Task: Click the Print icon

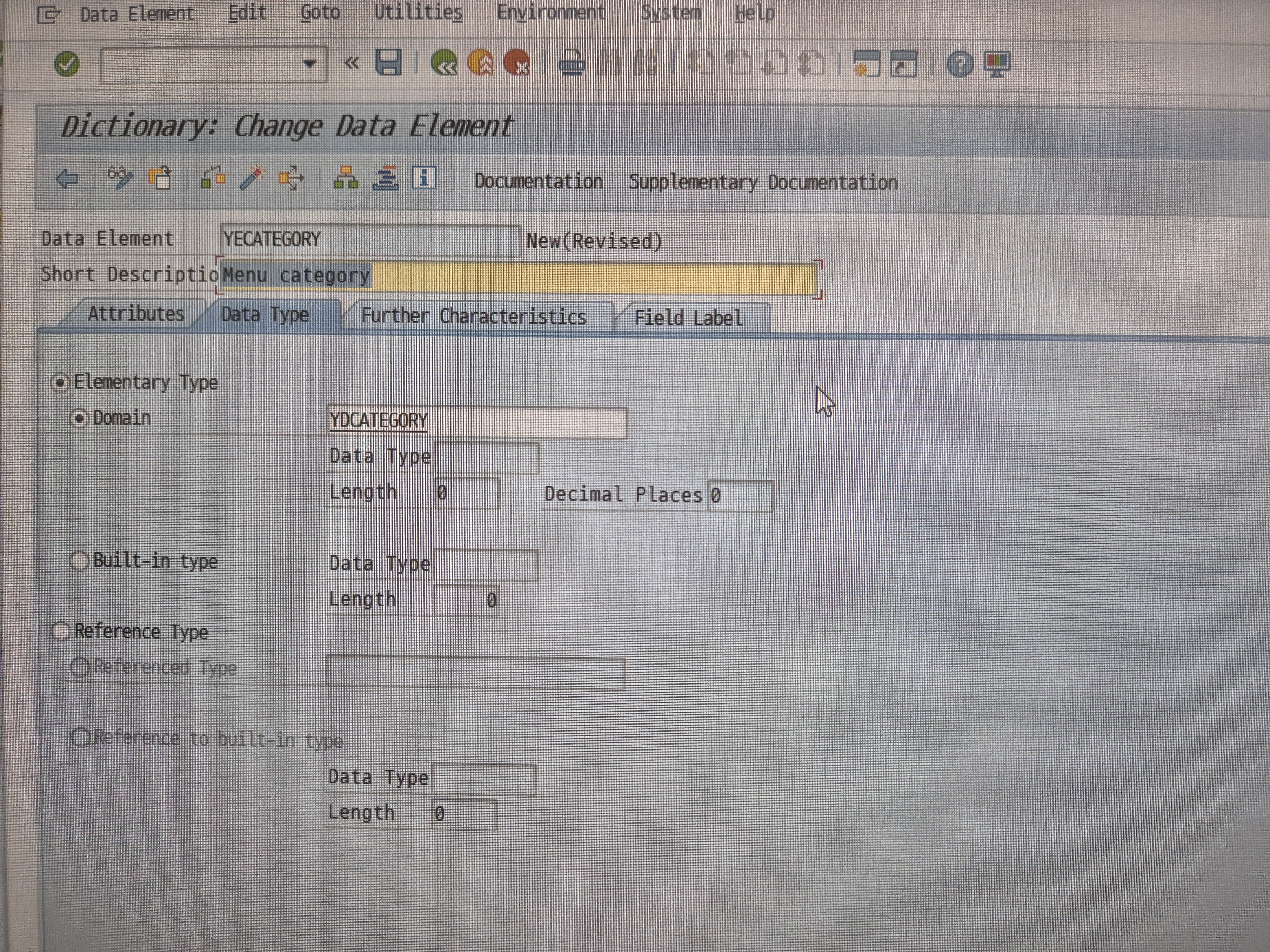Action: coord(572,63)
